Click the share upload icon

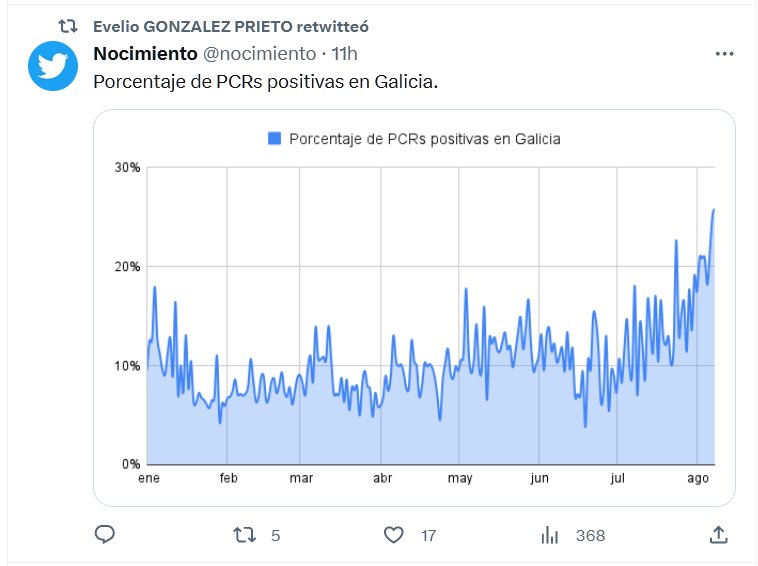click(718, 535)
